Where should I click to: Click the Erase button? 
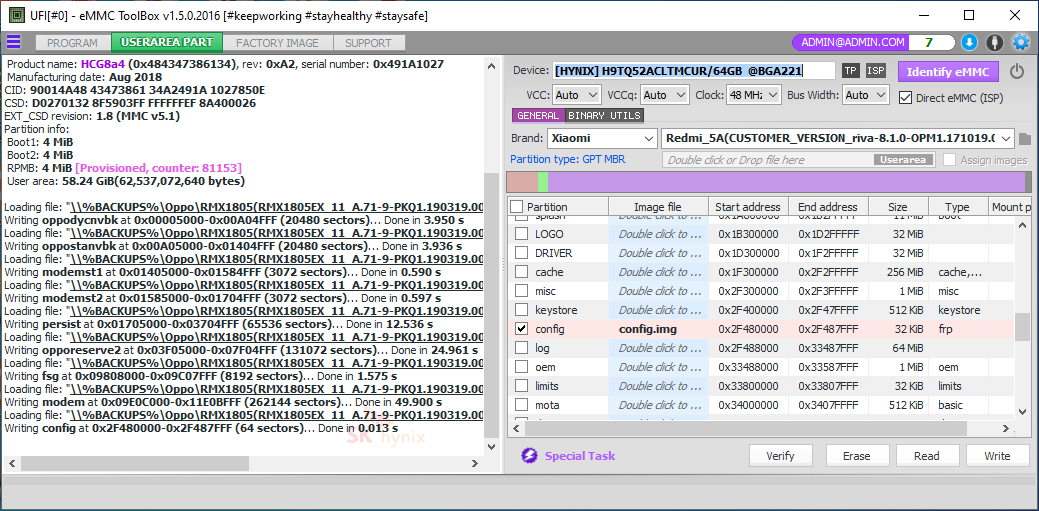click(856, 456)
